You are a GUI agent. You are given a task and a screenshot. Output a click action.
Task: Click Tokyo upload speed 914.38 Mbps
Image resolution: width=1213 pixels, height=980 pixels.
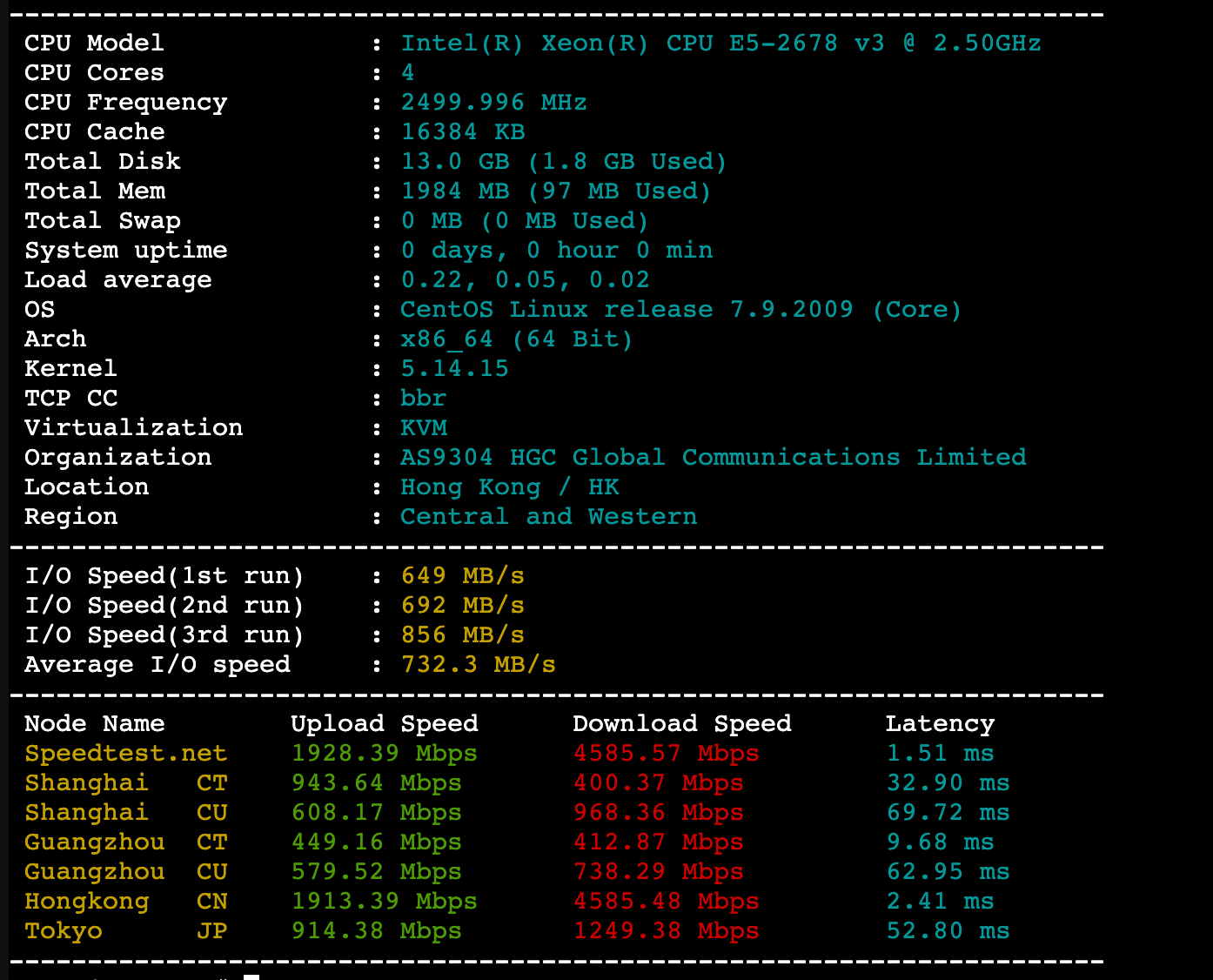(x=376, y=931)
